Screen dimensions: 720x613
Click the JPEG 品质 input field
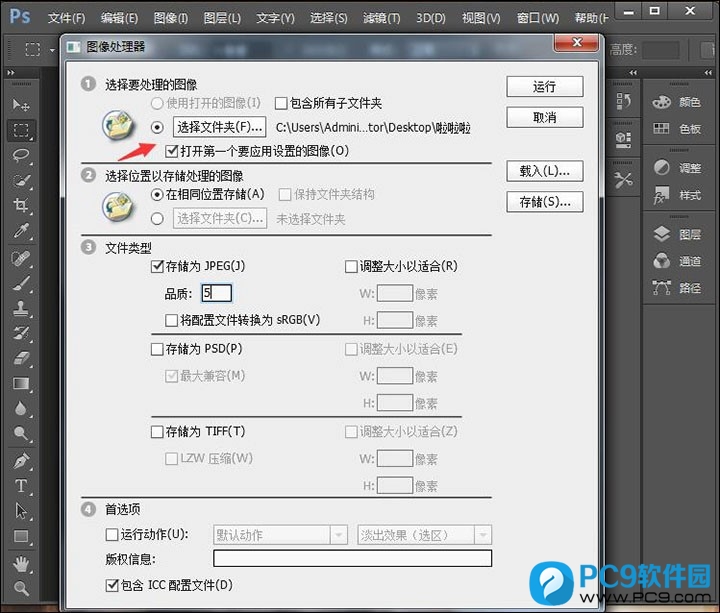click(x=217, y=293)
